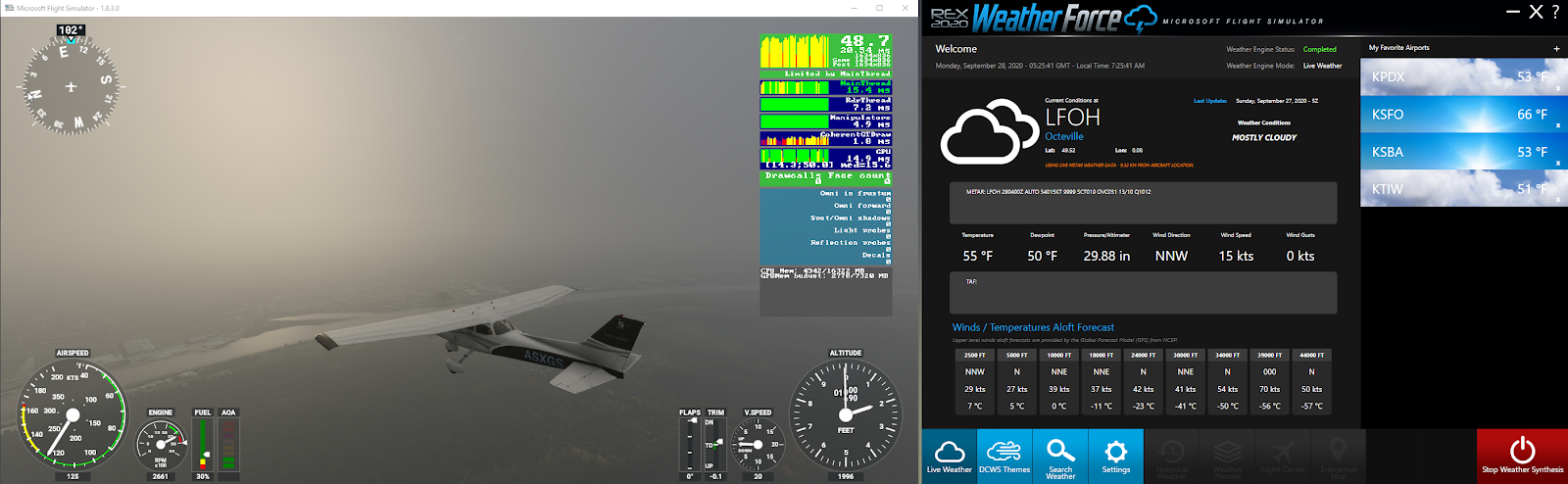Stop Weather Synthesis with the power button

point(1522,457)
